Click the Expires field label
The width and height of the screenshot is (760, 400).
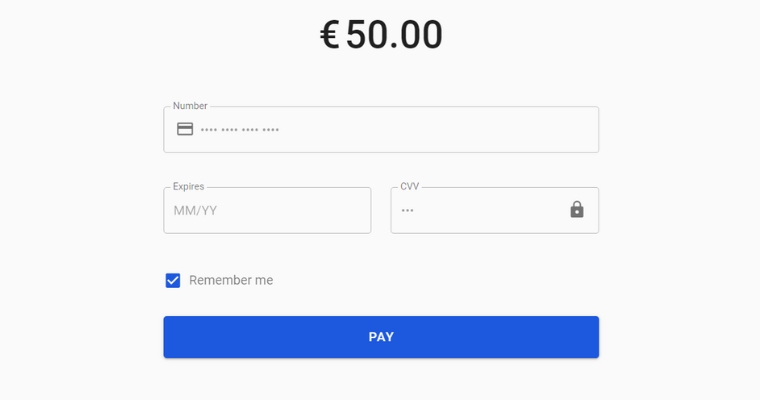tap(189, 186)
